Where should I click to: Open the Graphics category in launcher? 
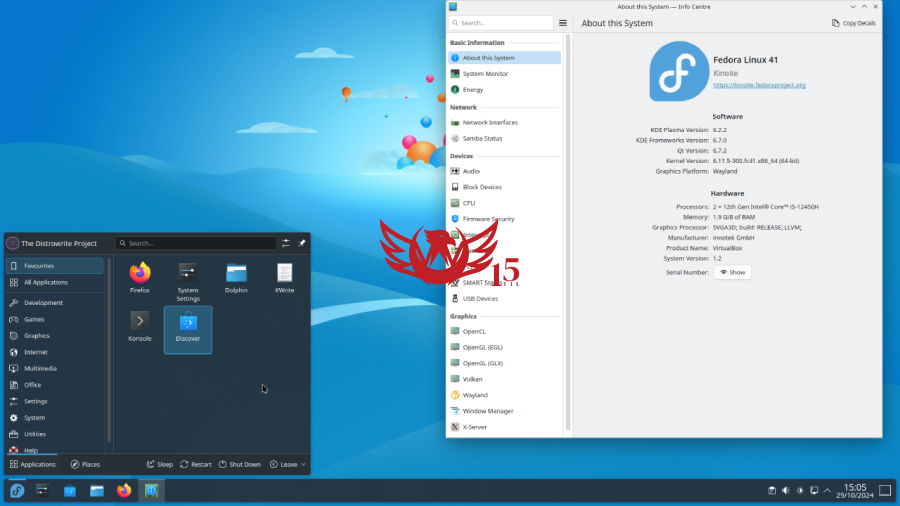point(55,336)
